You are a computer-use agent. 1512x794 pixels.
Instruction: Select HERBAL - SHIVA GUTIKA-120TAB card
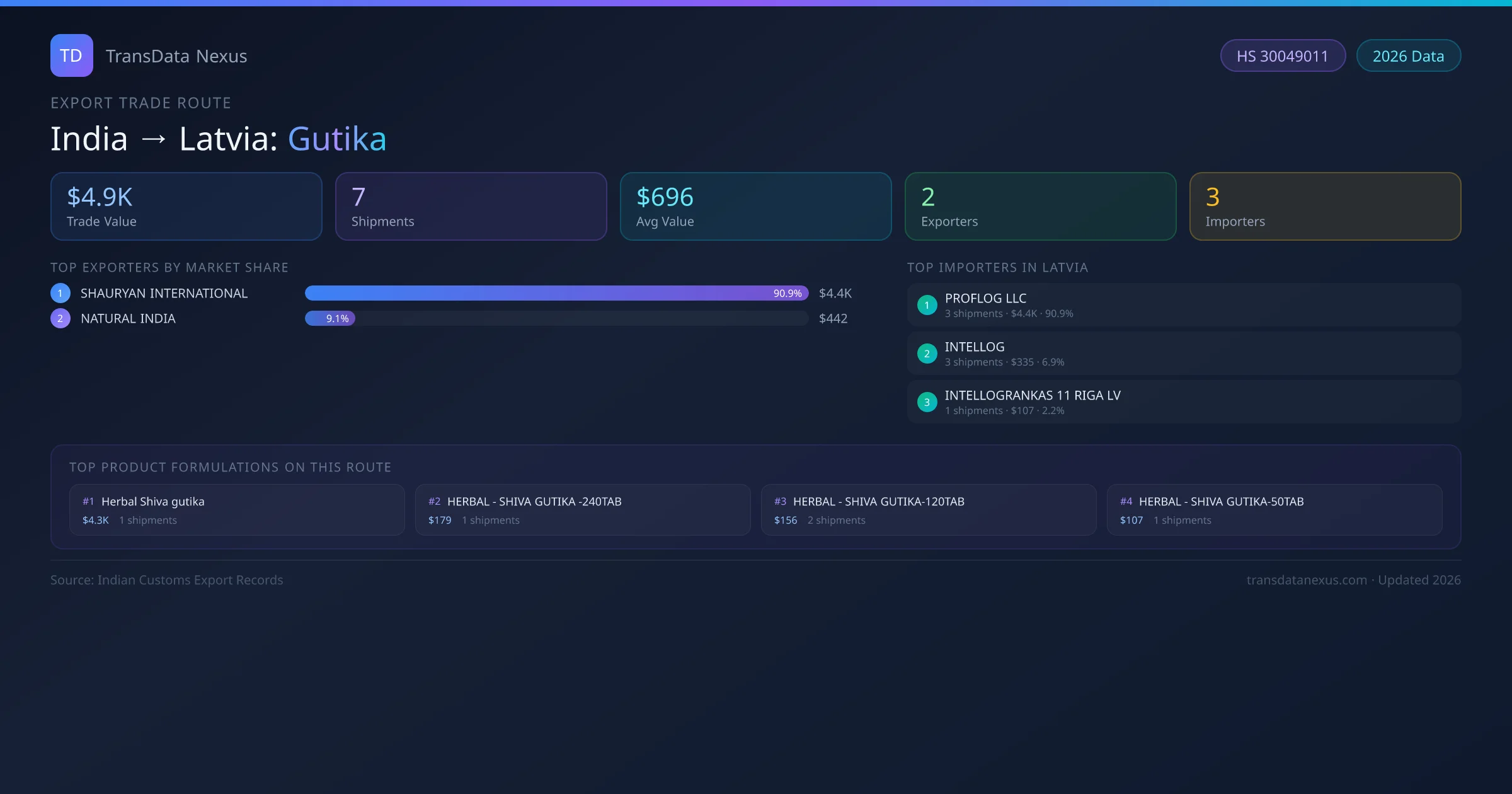[929, 510]
